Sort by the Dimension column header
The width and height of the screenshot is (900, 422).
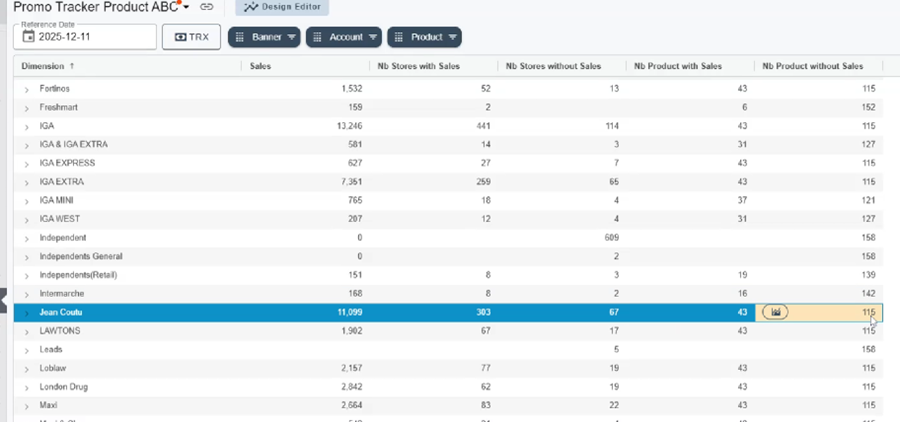(x=43, y=66)
